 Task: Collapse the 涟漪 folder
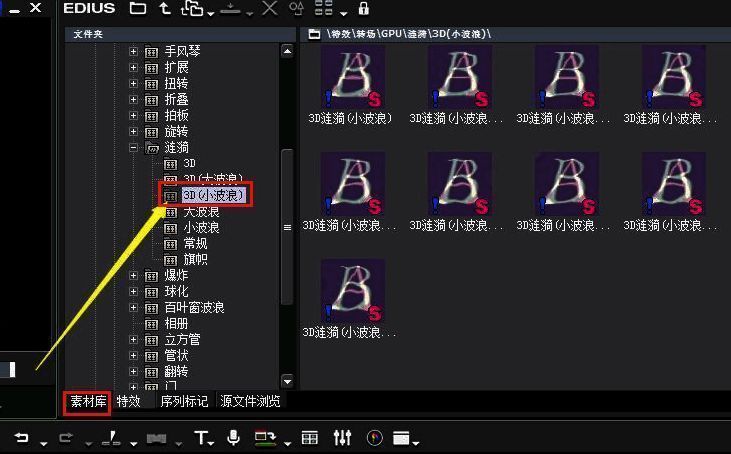point(133,148)
